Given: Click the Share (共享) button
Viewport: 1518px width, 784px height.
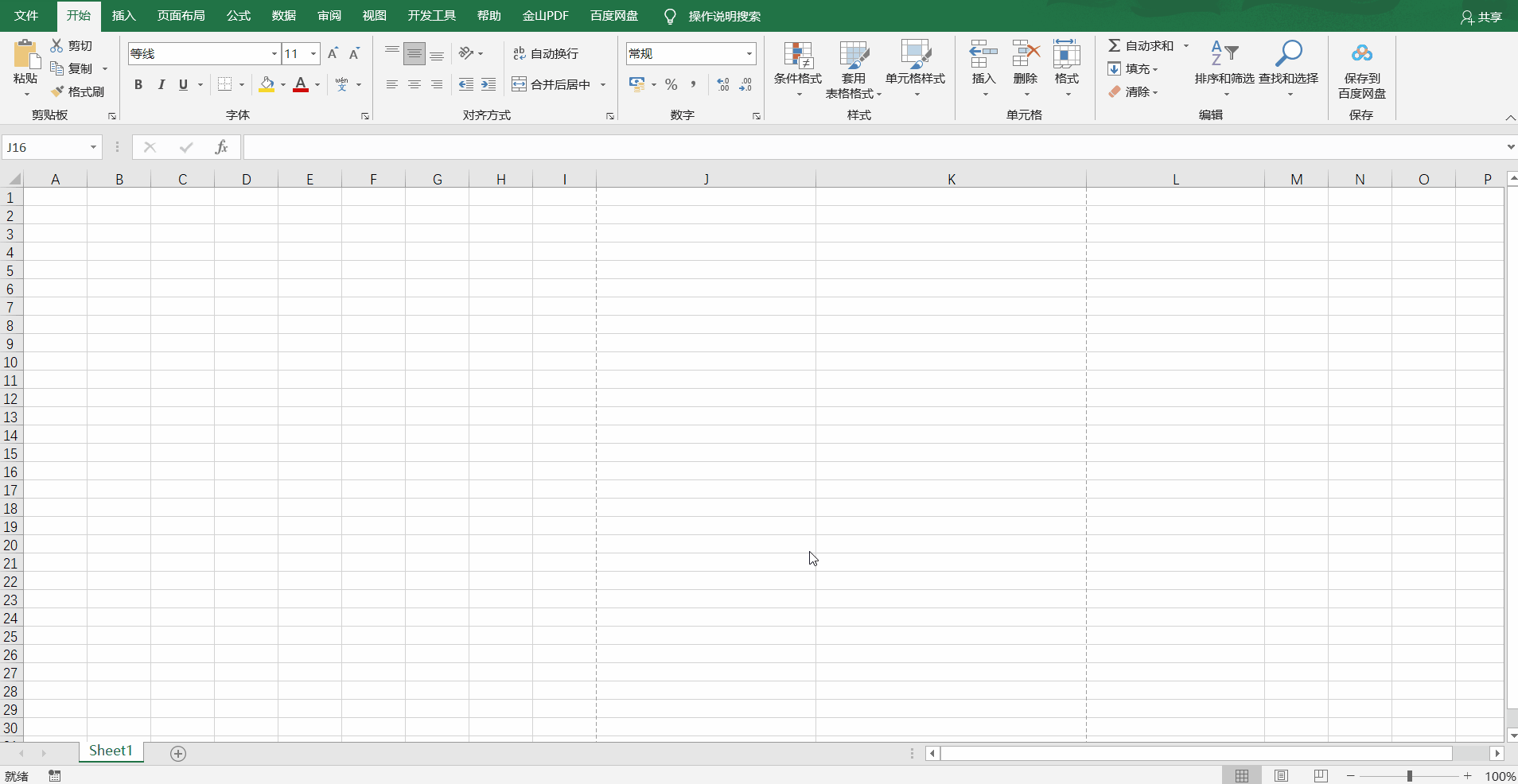Looking at the screenshot, I should (1481, 17).
